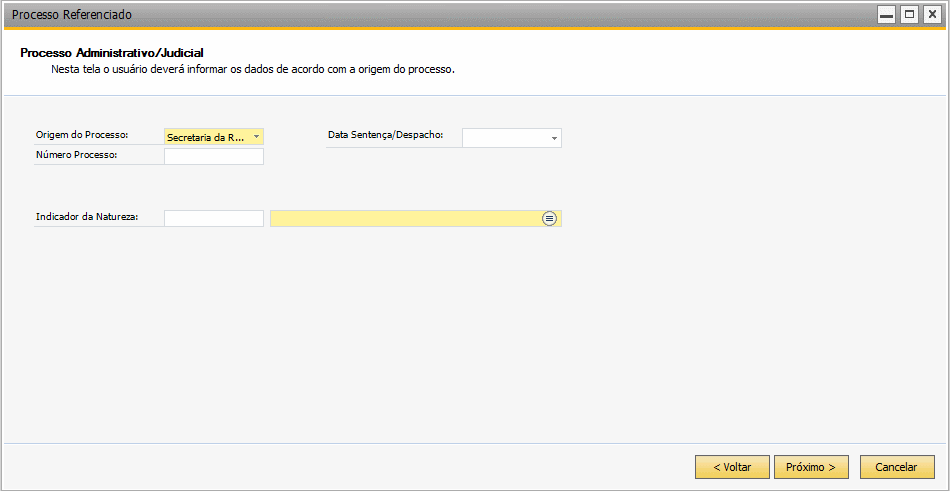Select the Data Sentença/Despacho label

385,135
